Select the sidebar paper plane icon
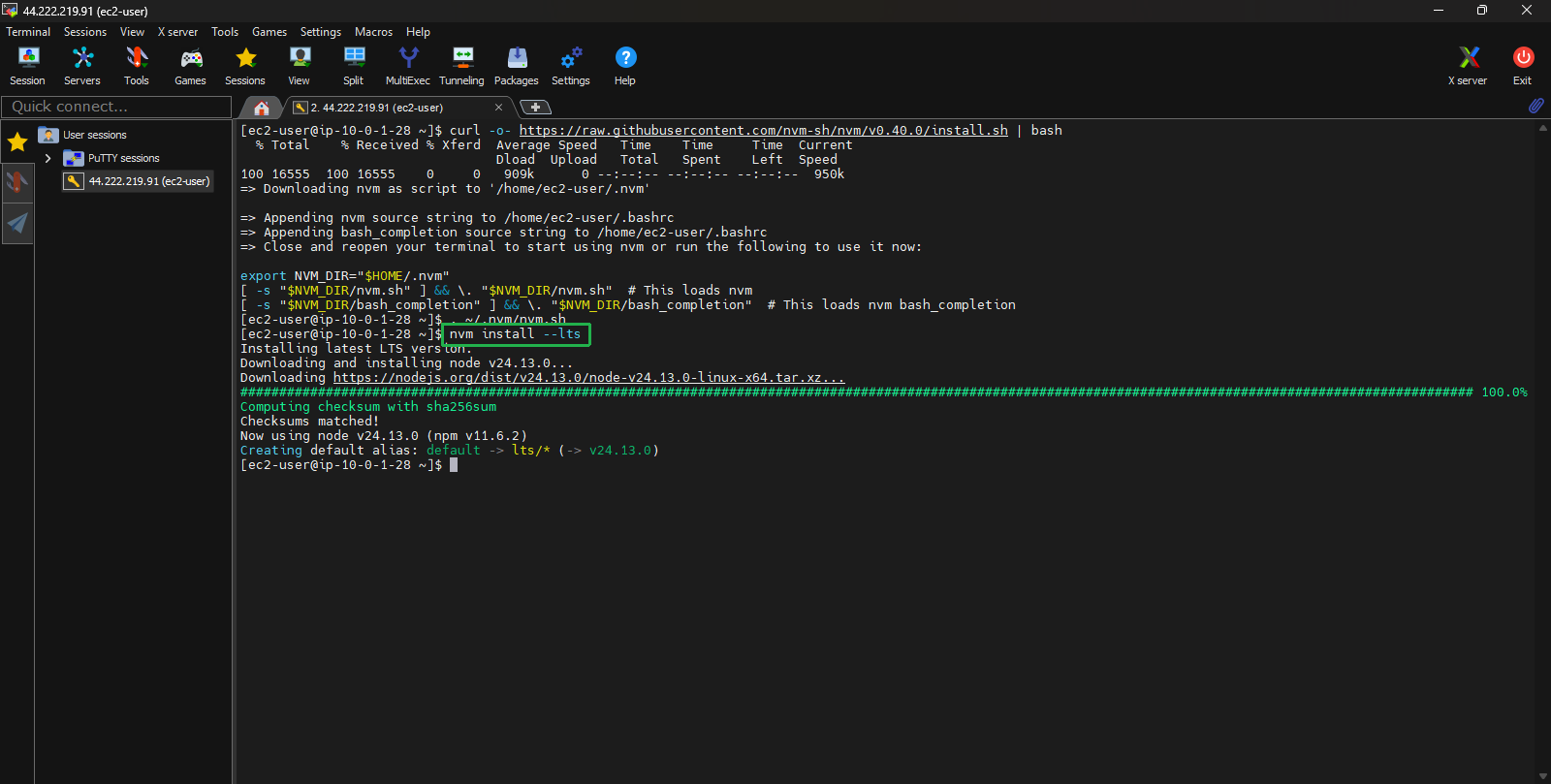1551x784 pixels. point(17,224)
